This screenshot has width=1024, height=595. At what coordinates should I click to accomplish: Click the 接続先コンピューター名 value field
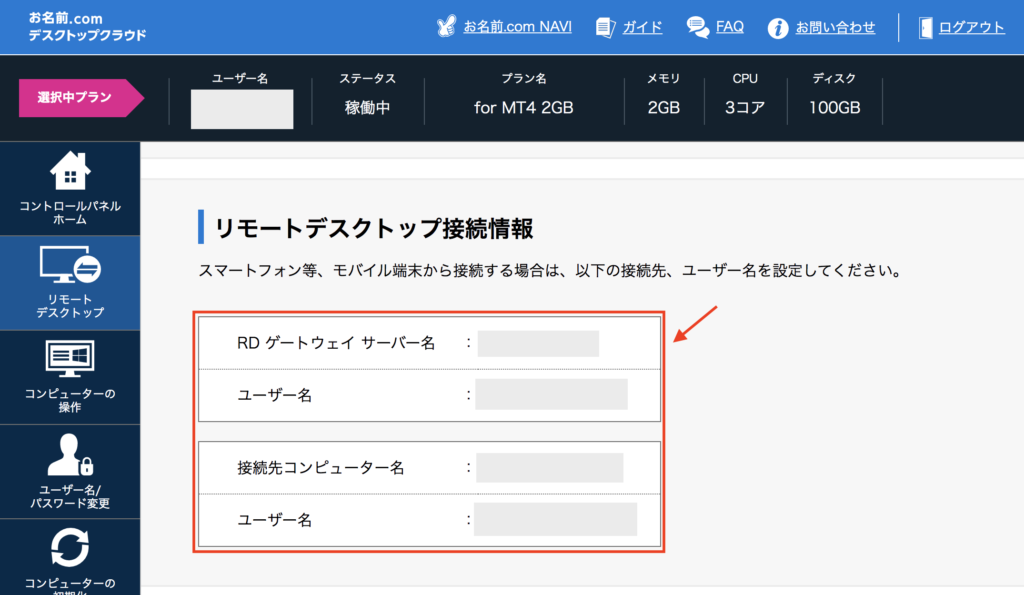(x=549, y=467)
